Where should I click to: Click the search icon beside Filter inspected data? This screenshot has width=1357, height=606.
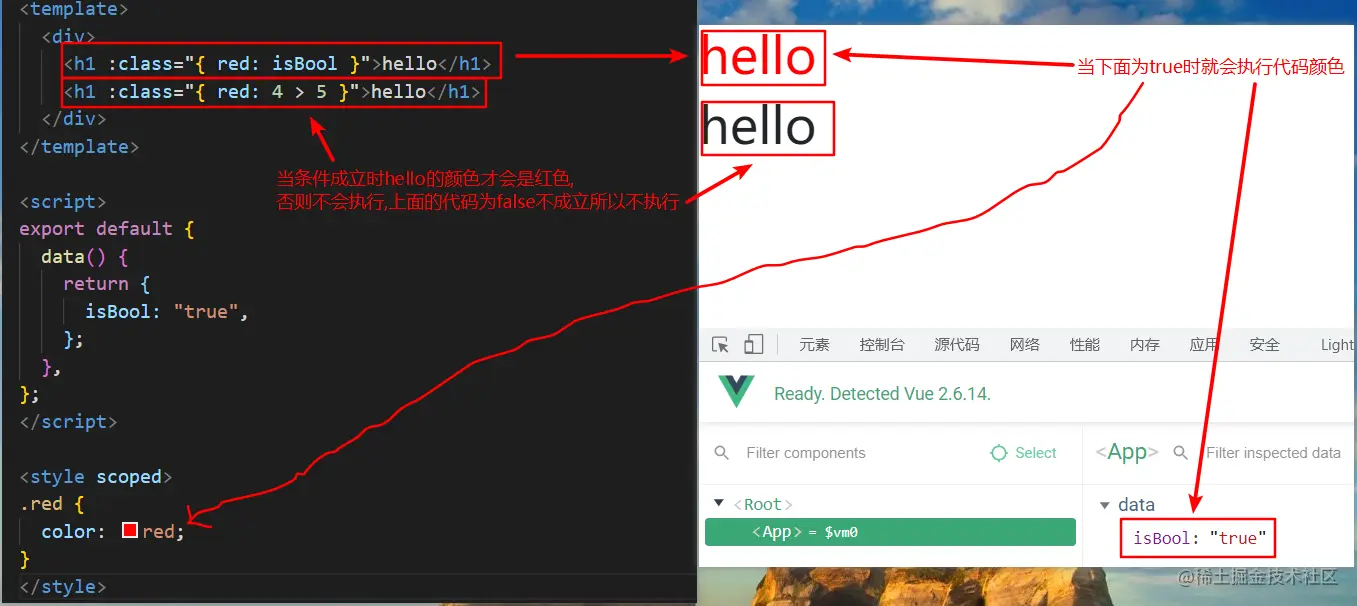(1180, 453)
